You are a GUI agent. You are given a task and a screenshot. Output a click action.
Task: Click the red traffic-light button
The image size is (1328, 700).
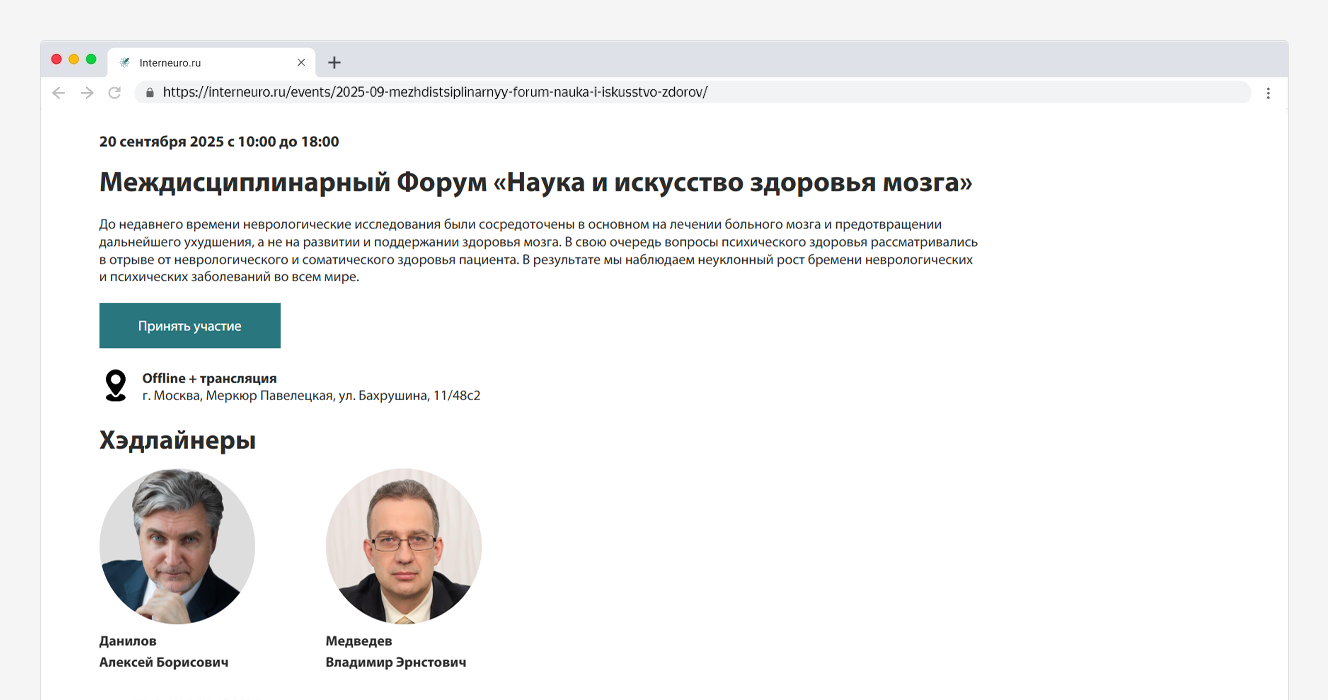coord(56,59)
